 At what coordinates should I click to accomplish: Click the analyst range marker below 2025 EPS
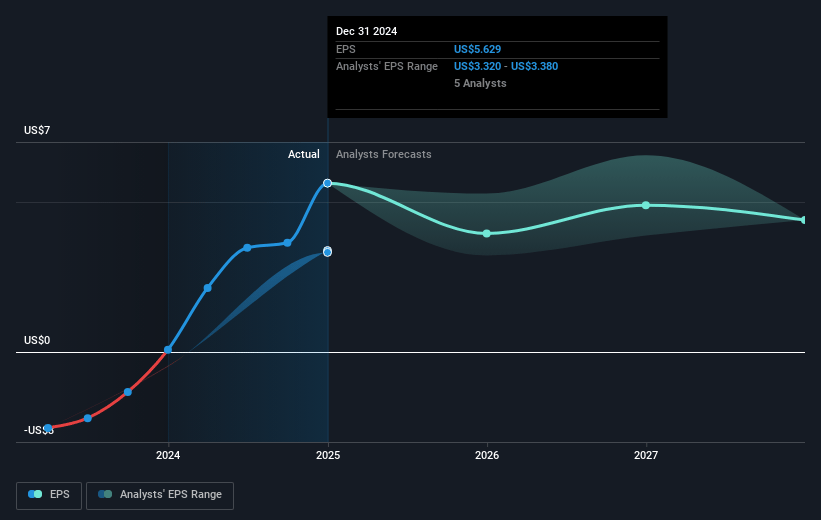(327, 252)
